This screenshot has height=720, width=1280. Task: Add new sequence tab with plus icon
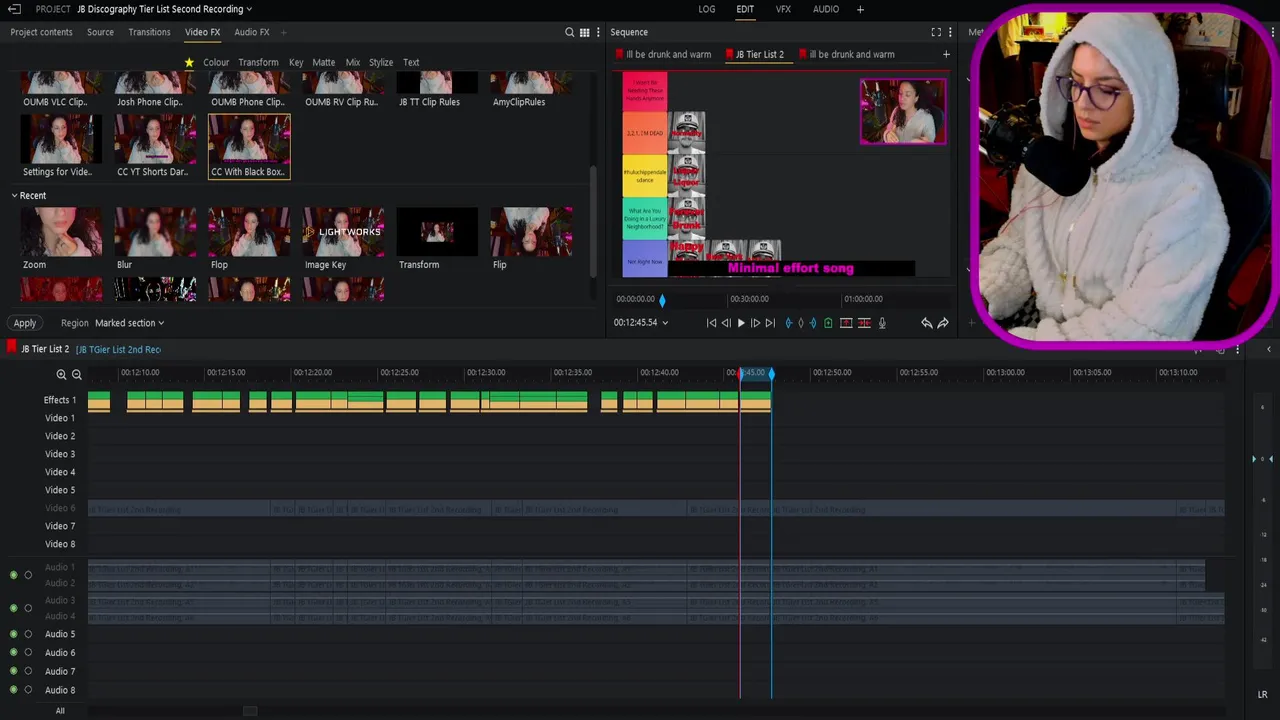coord(946,54)
